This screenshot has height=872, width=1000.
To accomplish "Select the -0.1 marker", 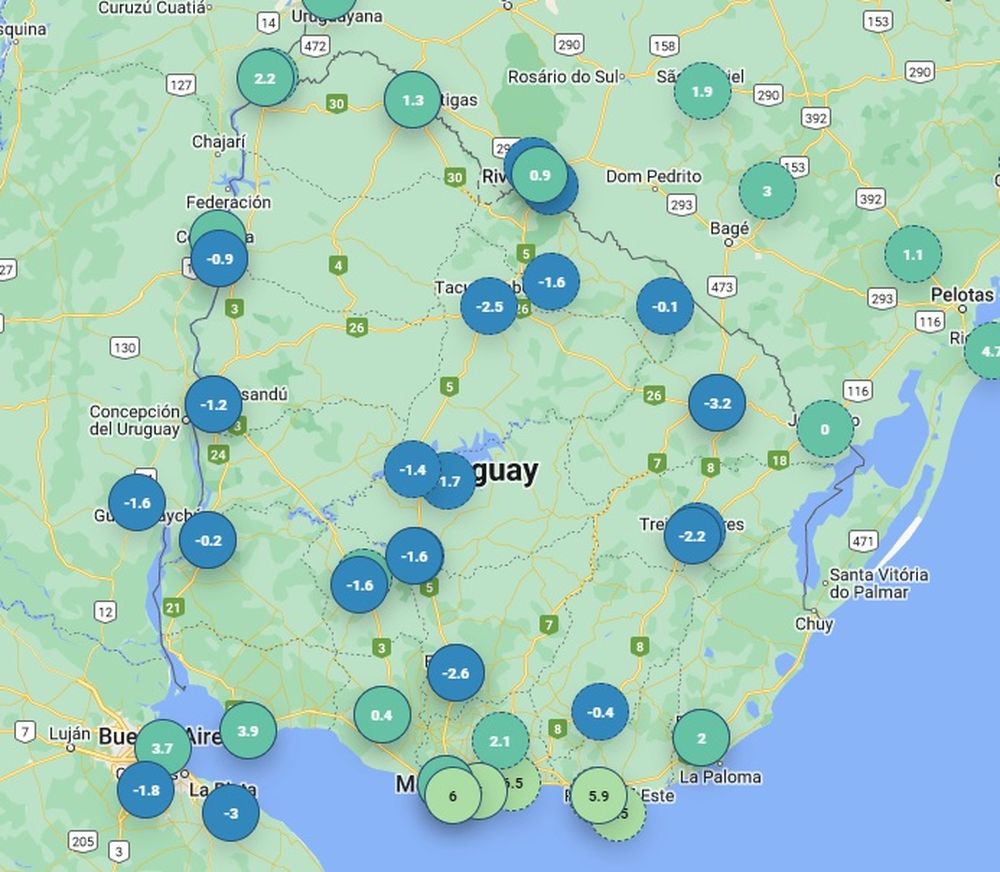I will tap(665, 306).
